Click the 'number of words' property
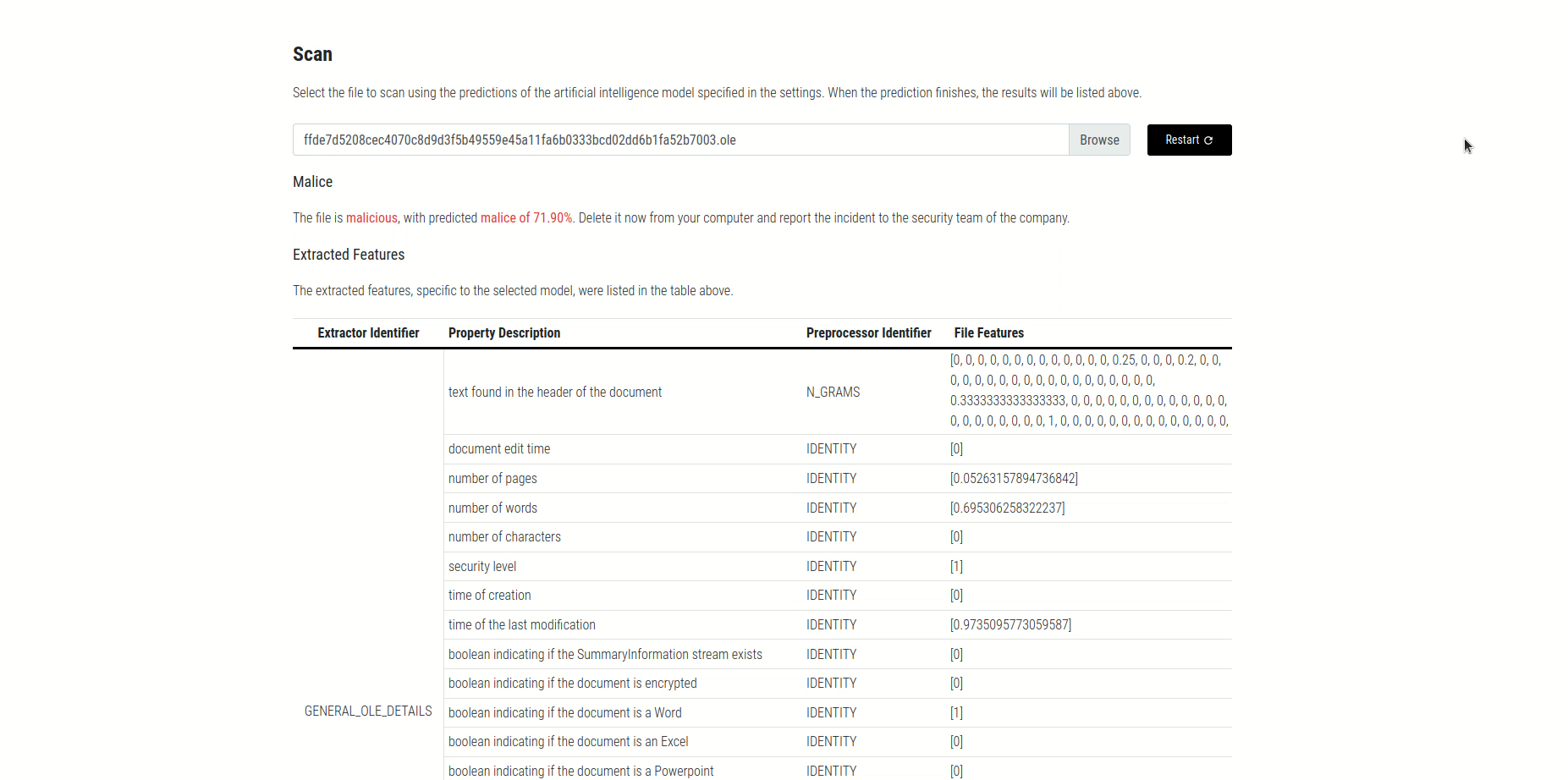 click(492, 508)
